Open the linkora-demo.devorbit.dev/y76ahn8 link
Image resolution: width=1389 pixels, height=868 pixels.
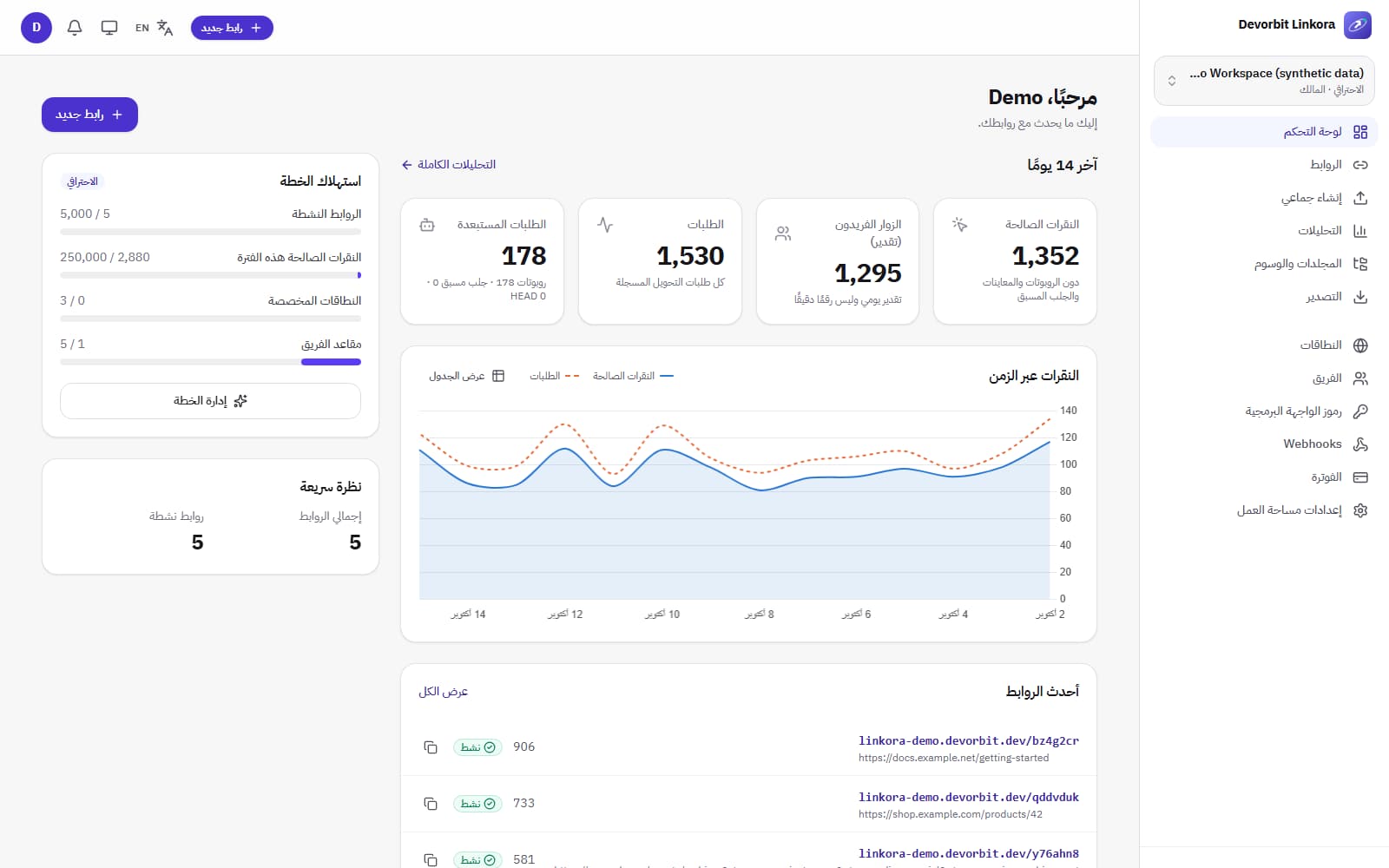969,854
